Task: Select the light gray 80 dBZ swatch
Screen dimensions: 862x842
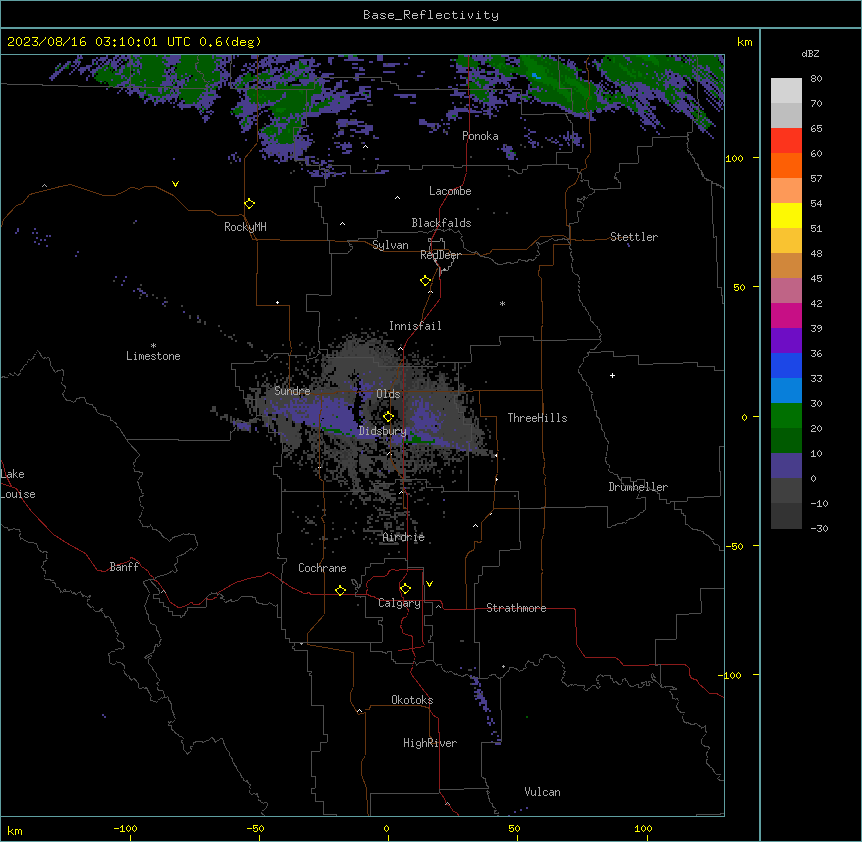Action: 786,91
